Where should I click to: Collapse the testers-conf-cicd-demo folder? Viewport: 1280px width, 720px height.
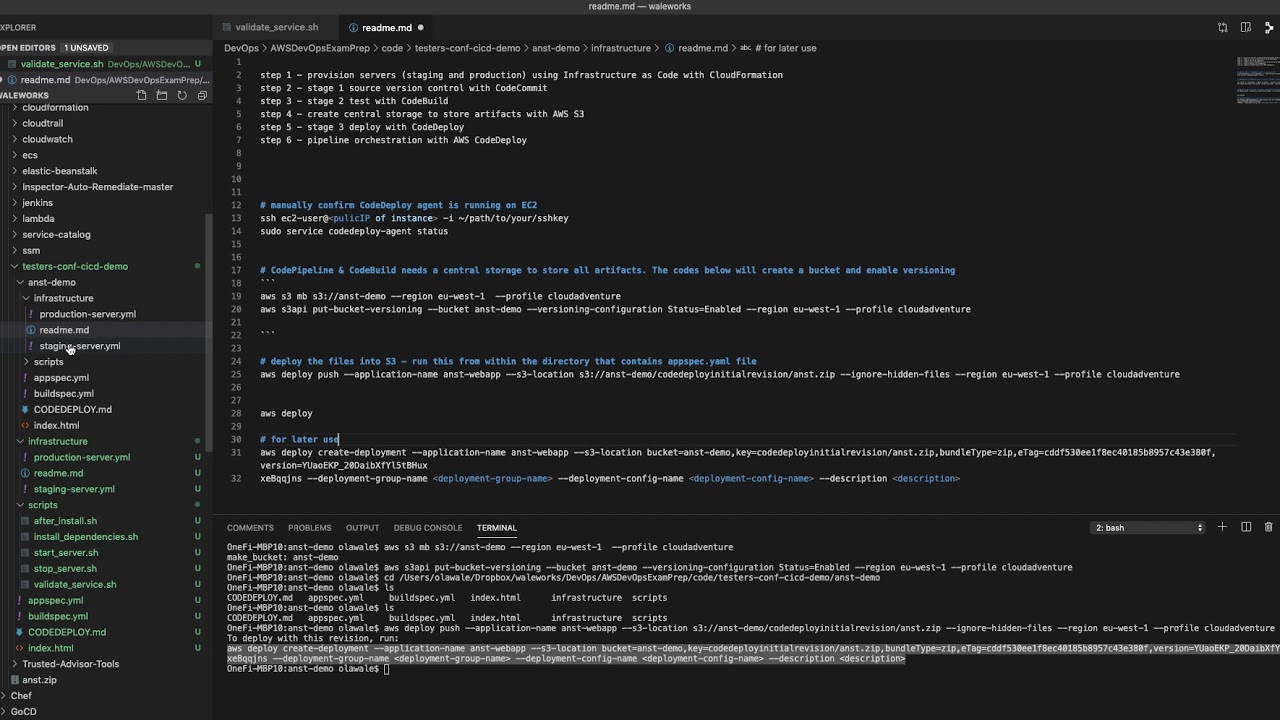tap(75, 266)
